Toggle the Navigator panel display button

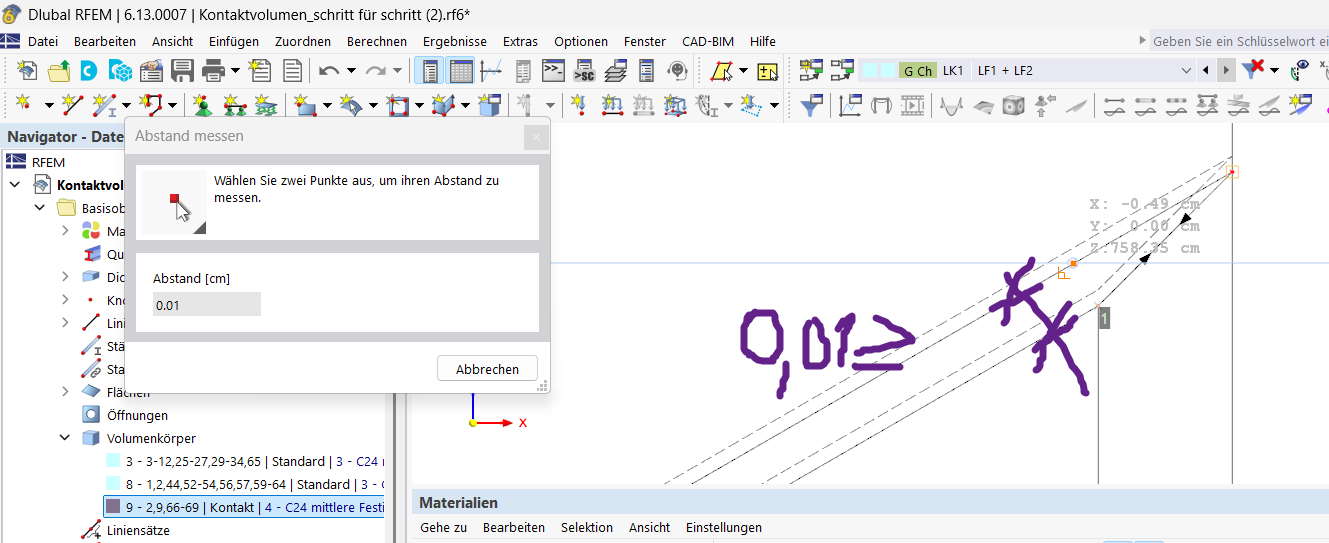(x=430, y=71)
